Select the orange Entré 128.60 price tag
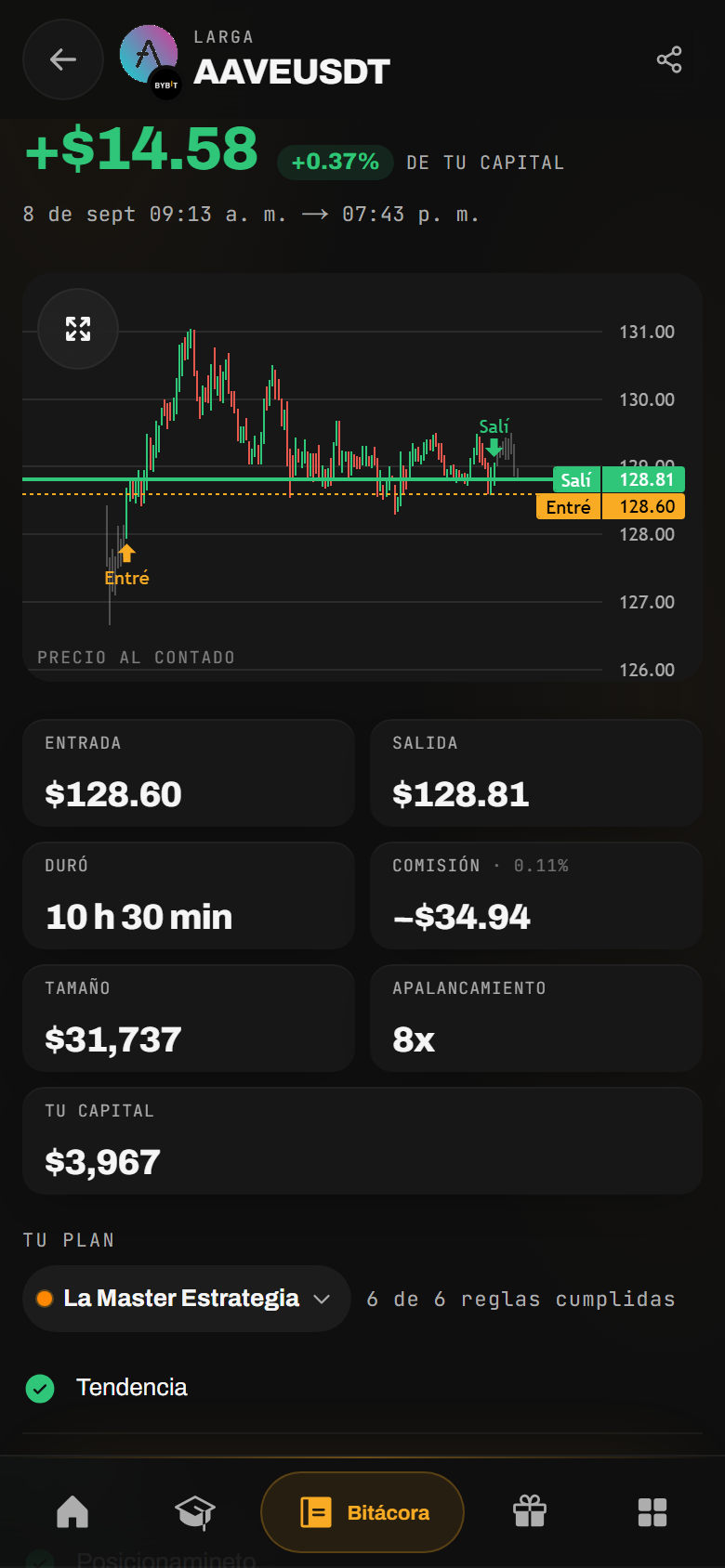This screenshot has width=725, height=1568. [611, 506]
